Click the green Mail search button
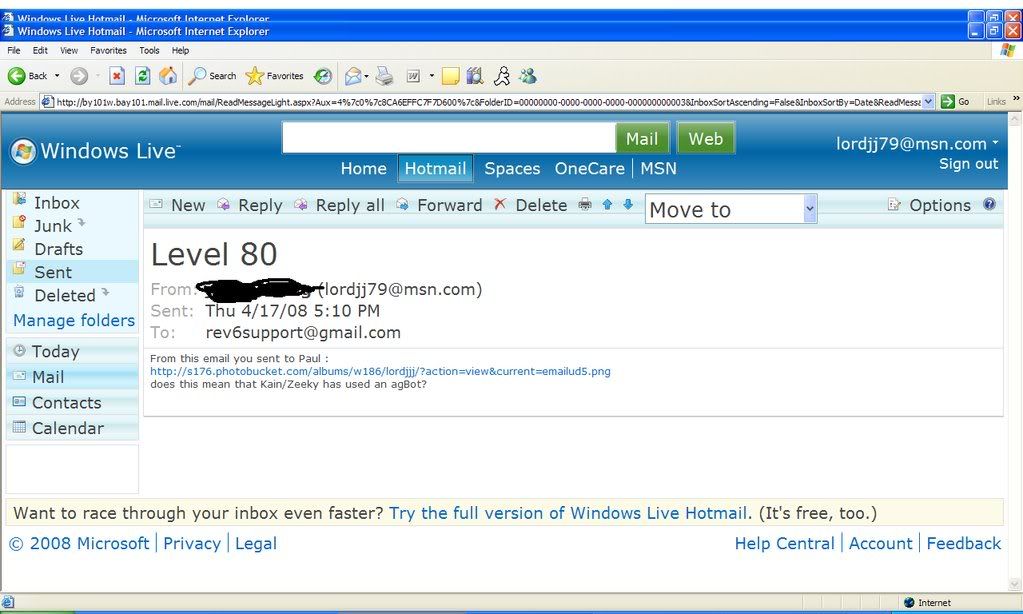 642,138
